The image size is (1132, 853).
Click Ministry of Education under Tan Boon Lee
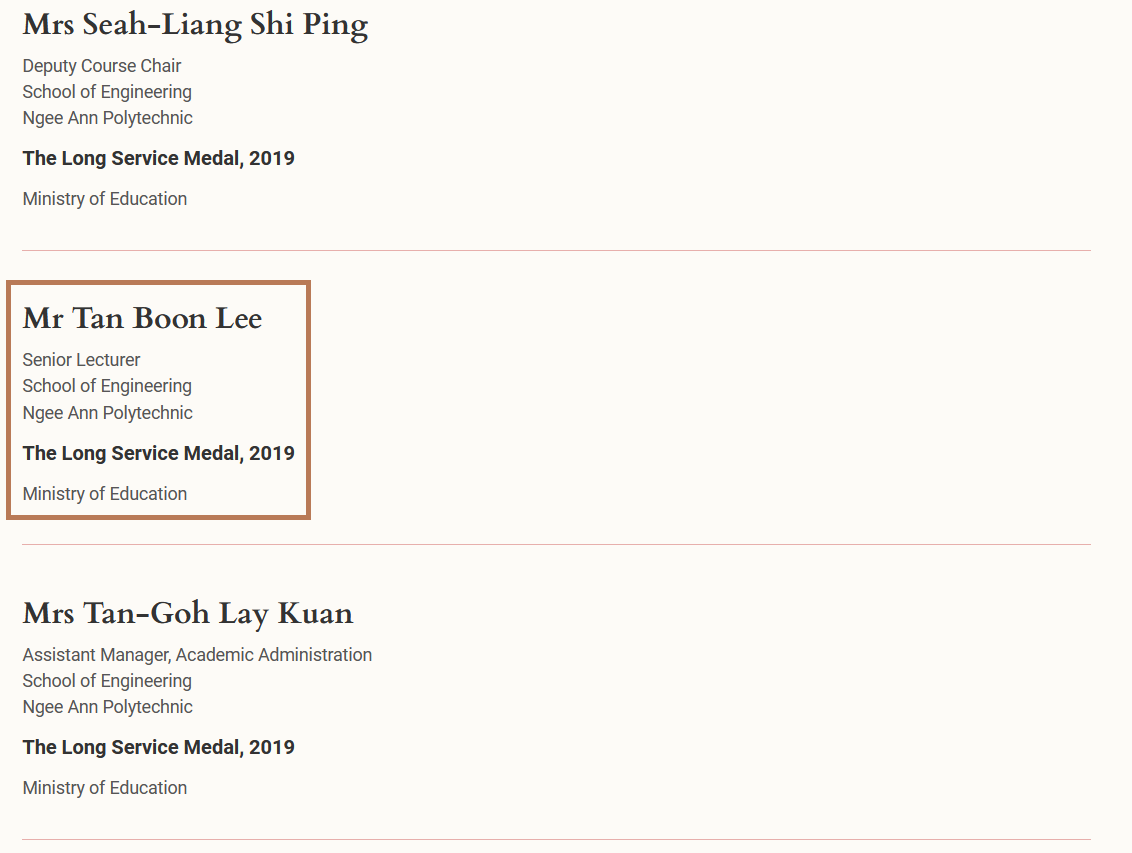pos(105,494)
